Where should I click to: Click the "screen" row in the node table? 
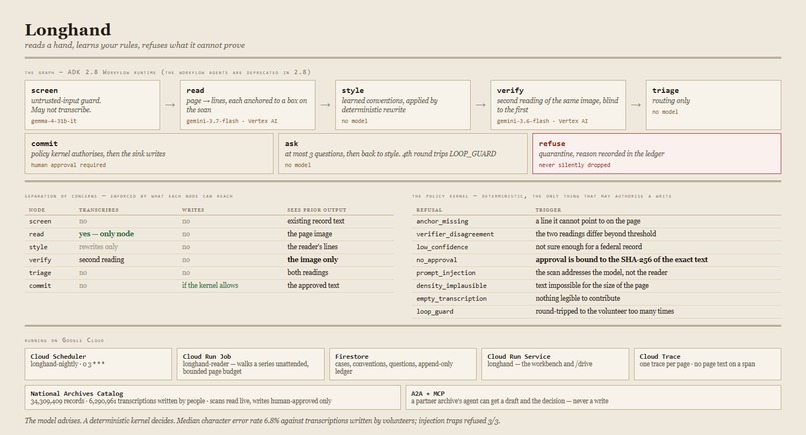(x=209, y=221)
